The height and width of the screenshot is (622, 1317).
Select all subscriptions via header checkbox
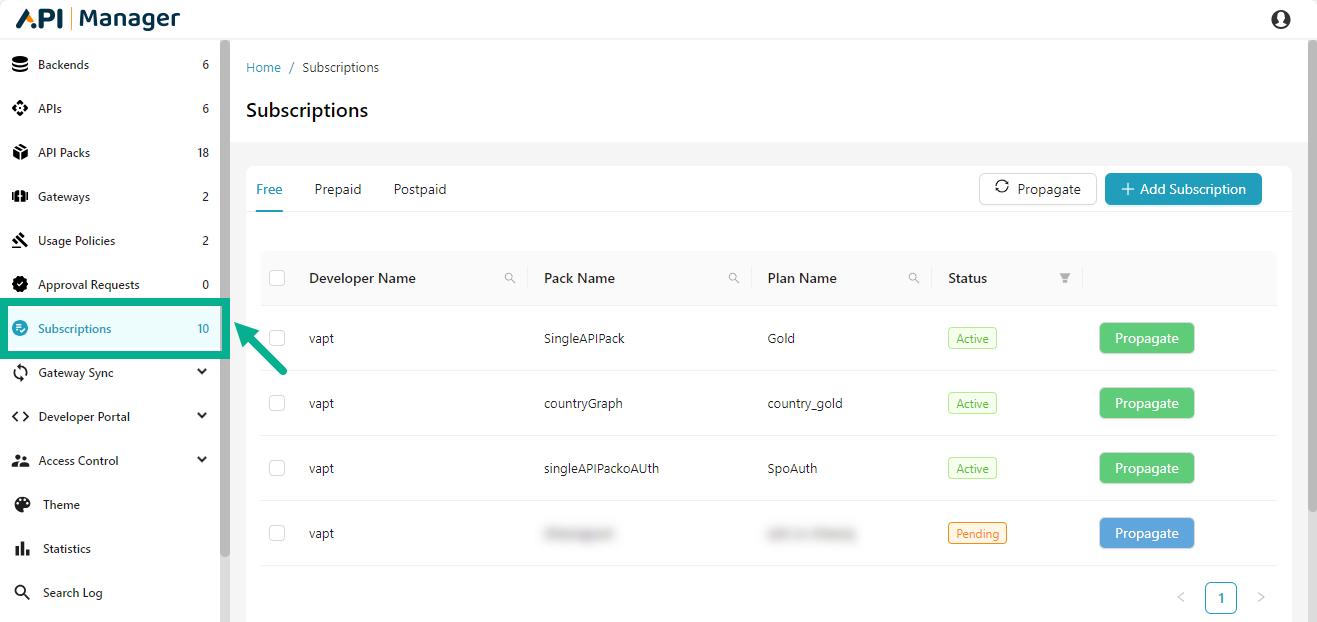[x=277, y=278]
